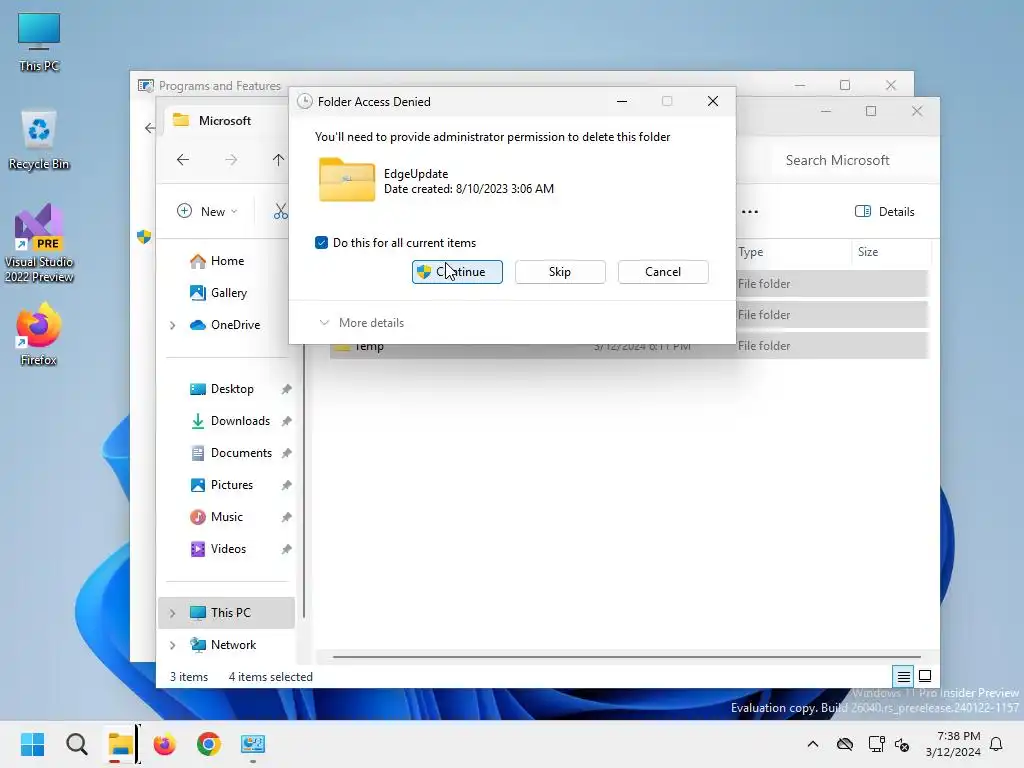Image resolution: width=1024 pixels, height=768 pixels.
Task: Click the pin icon next to Desktop
Action: pyautogui.click(x=286, y=389)
